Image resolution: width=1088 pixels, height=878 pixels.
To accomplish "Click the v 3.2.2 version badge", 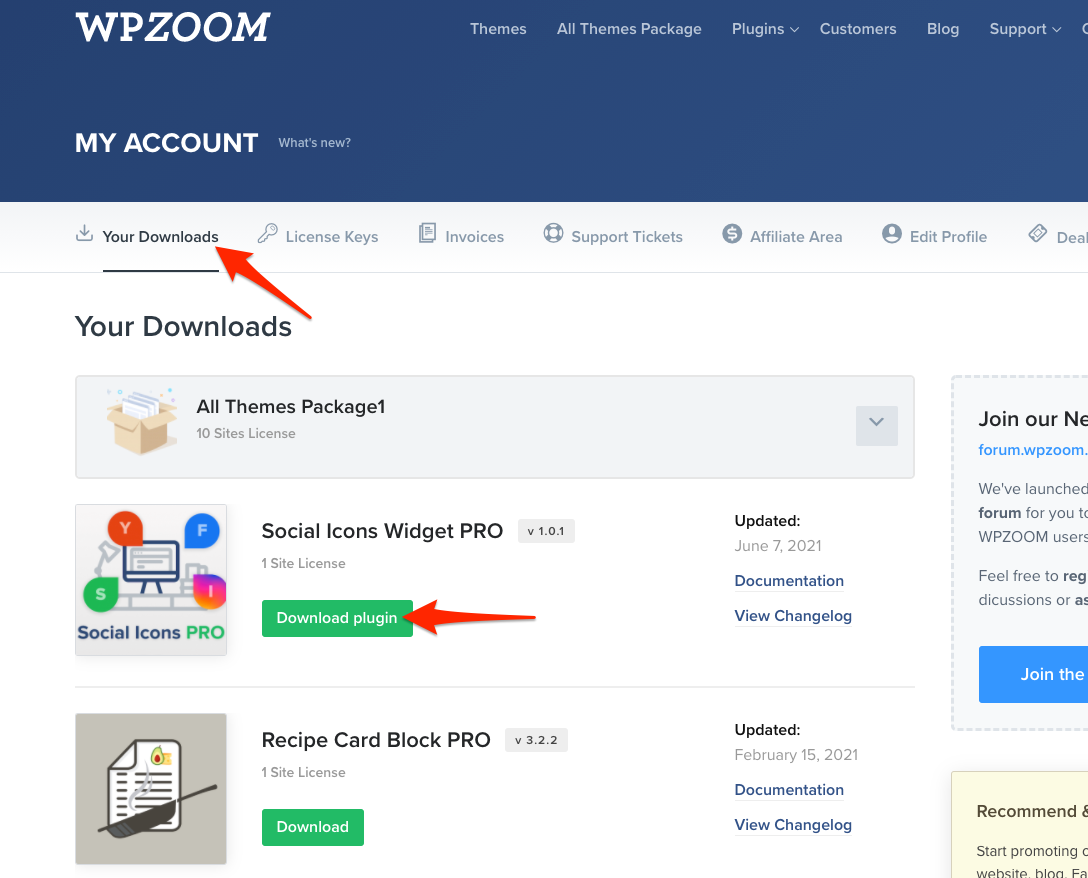I will pos(536,740).
